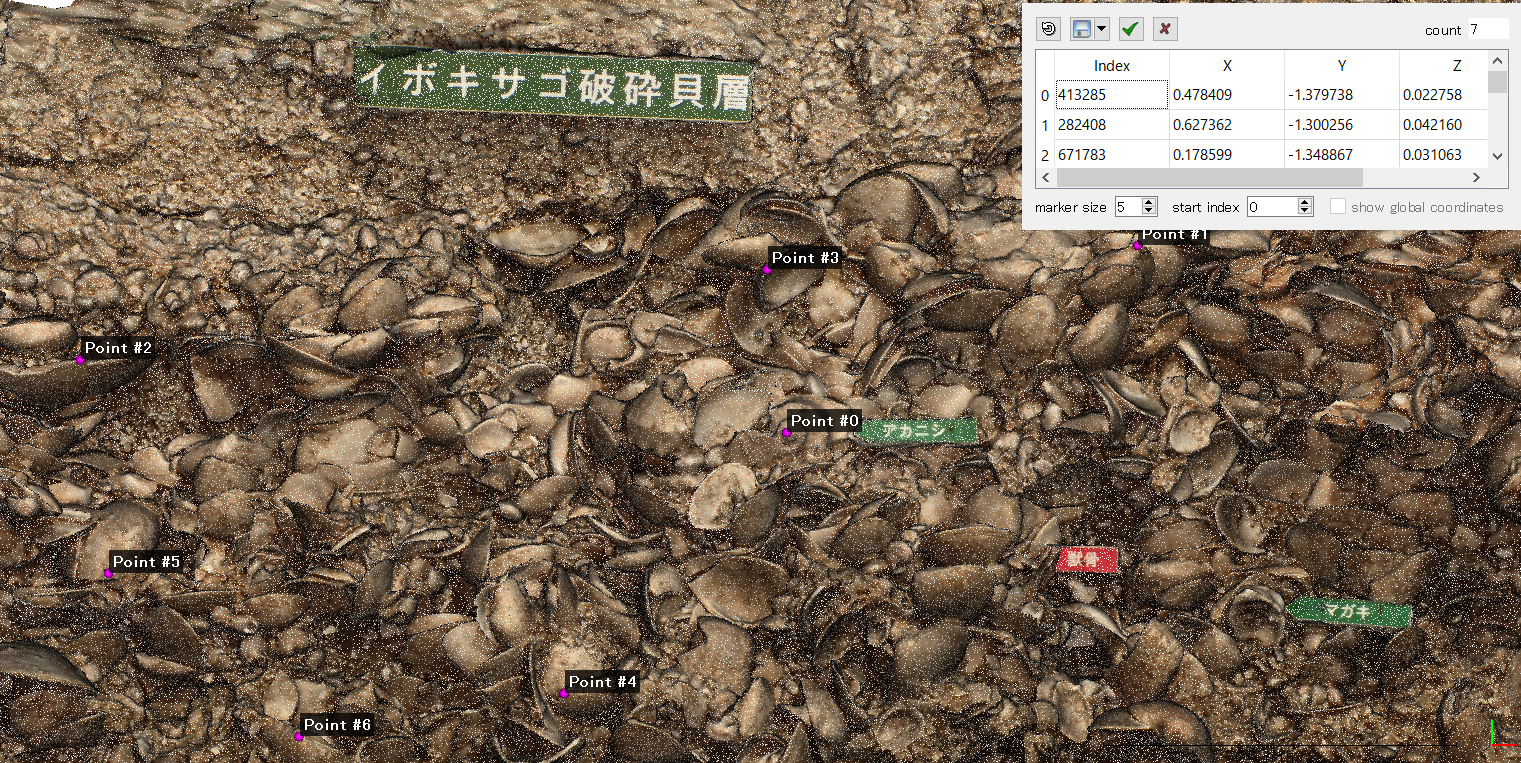Click the count value field
This screenshot has height=763, width=1521.
pos(1487,30)
